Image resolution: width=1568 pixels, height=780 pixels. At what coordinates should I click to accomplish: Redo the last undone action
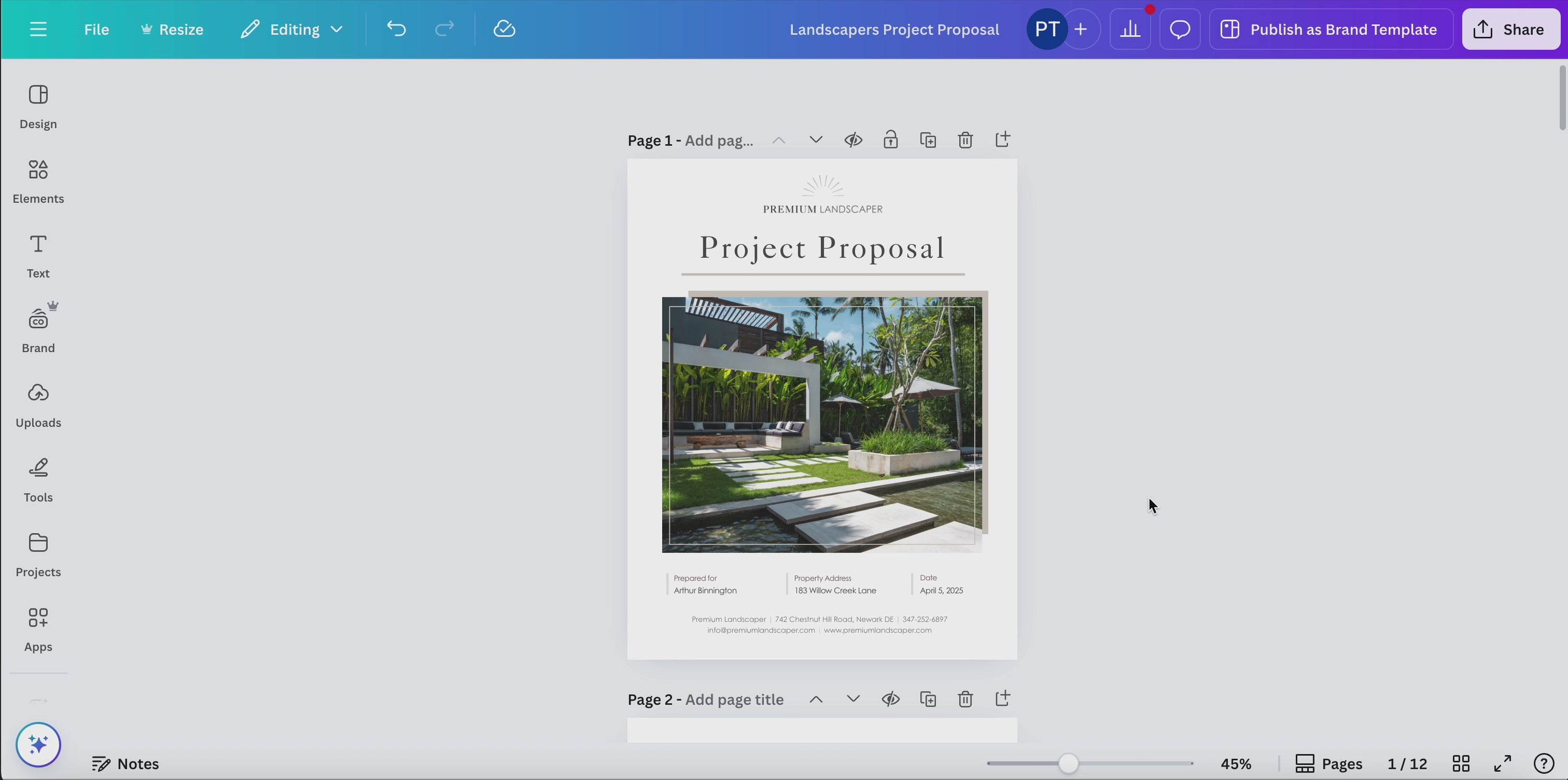point(445,29)
